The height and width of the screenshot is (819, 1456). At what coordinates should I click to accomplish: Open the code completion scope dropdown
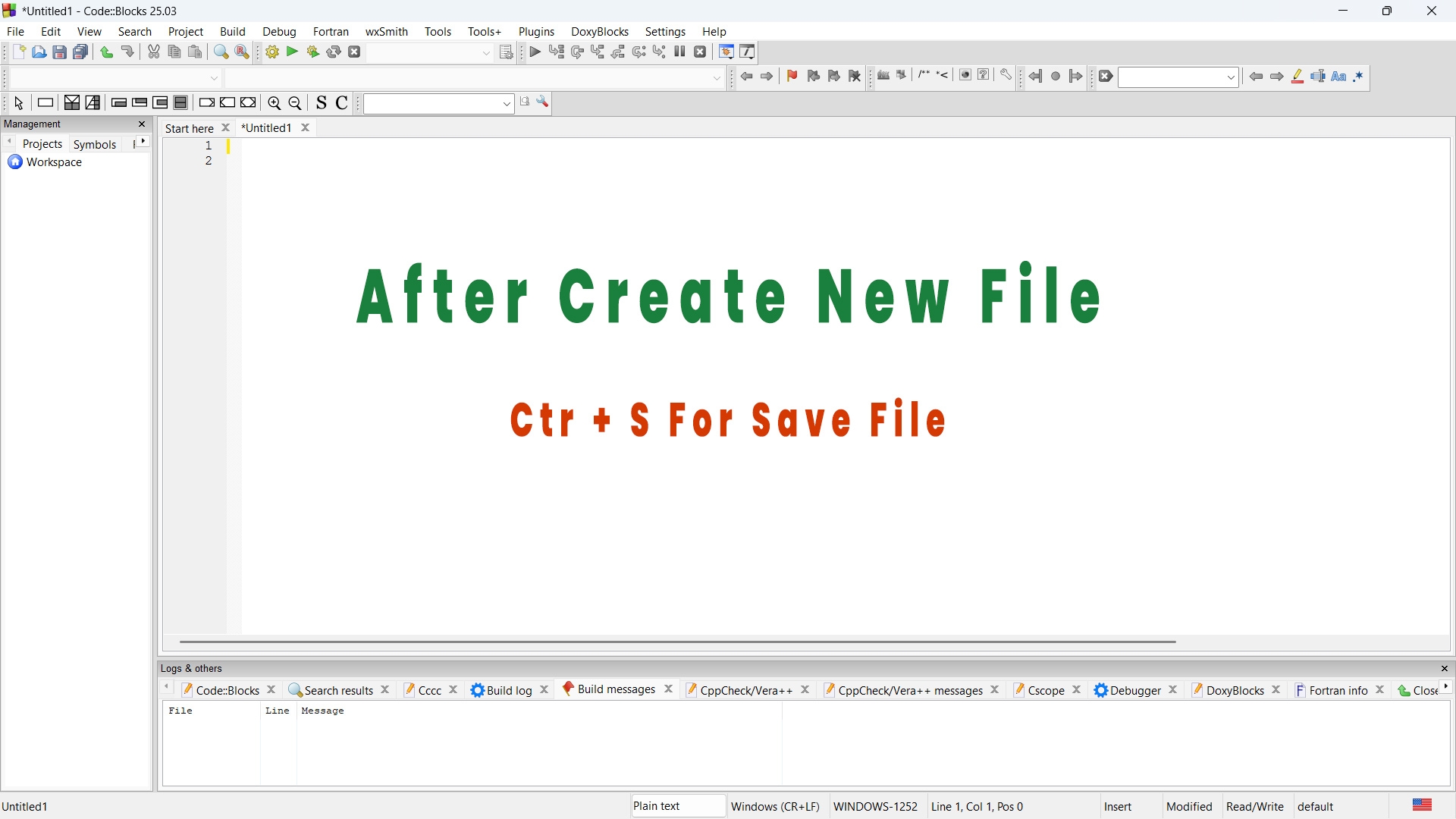click(215, 78)
